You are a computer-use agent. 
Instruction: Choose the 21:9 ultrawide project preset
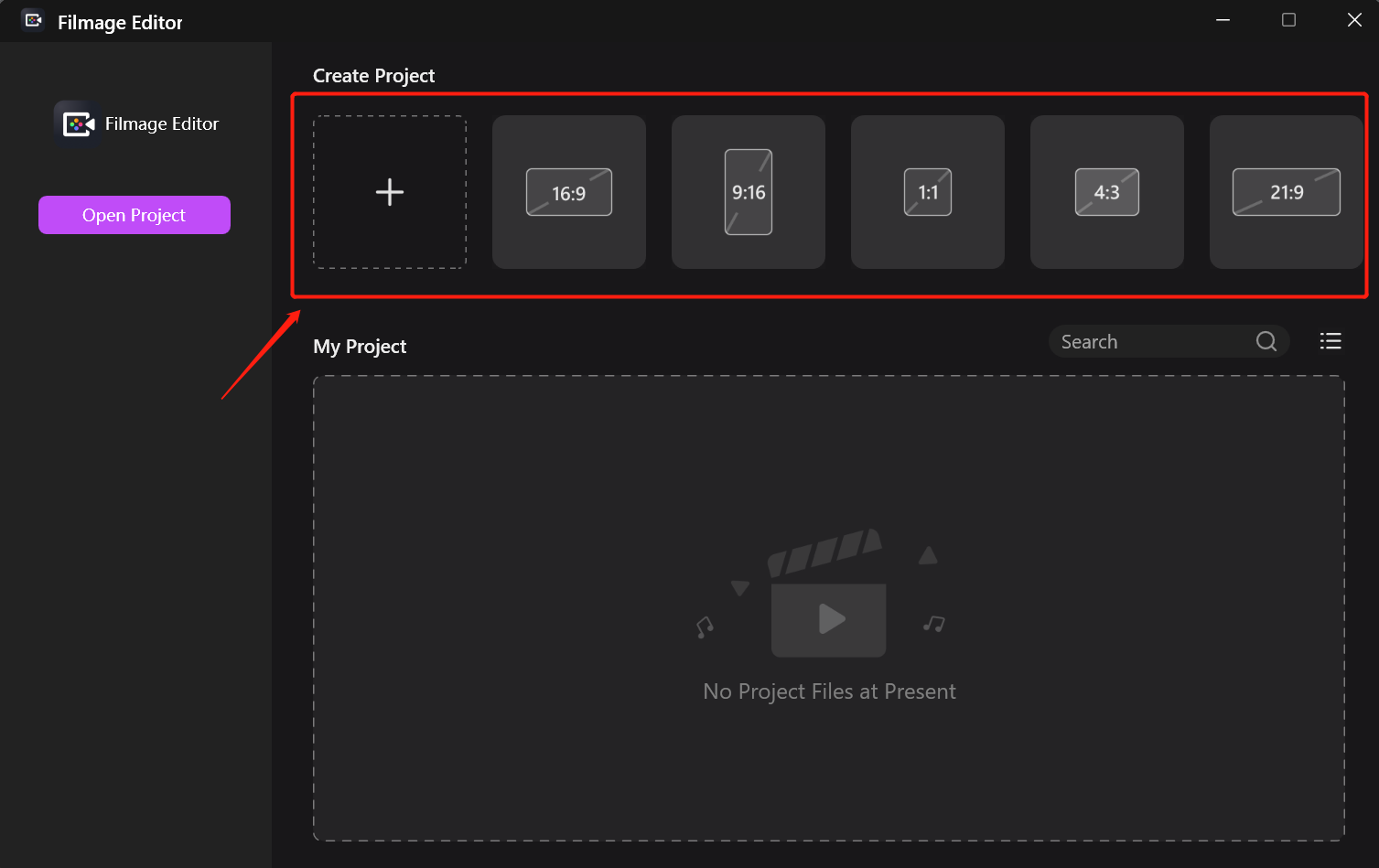click(x=1285, y=192)
